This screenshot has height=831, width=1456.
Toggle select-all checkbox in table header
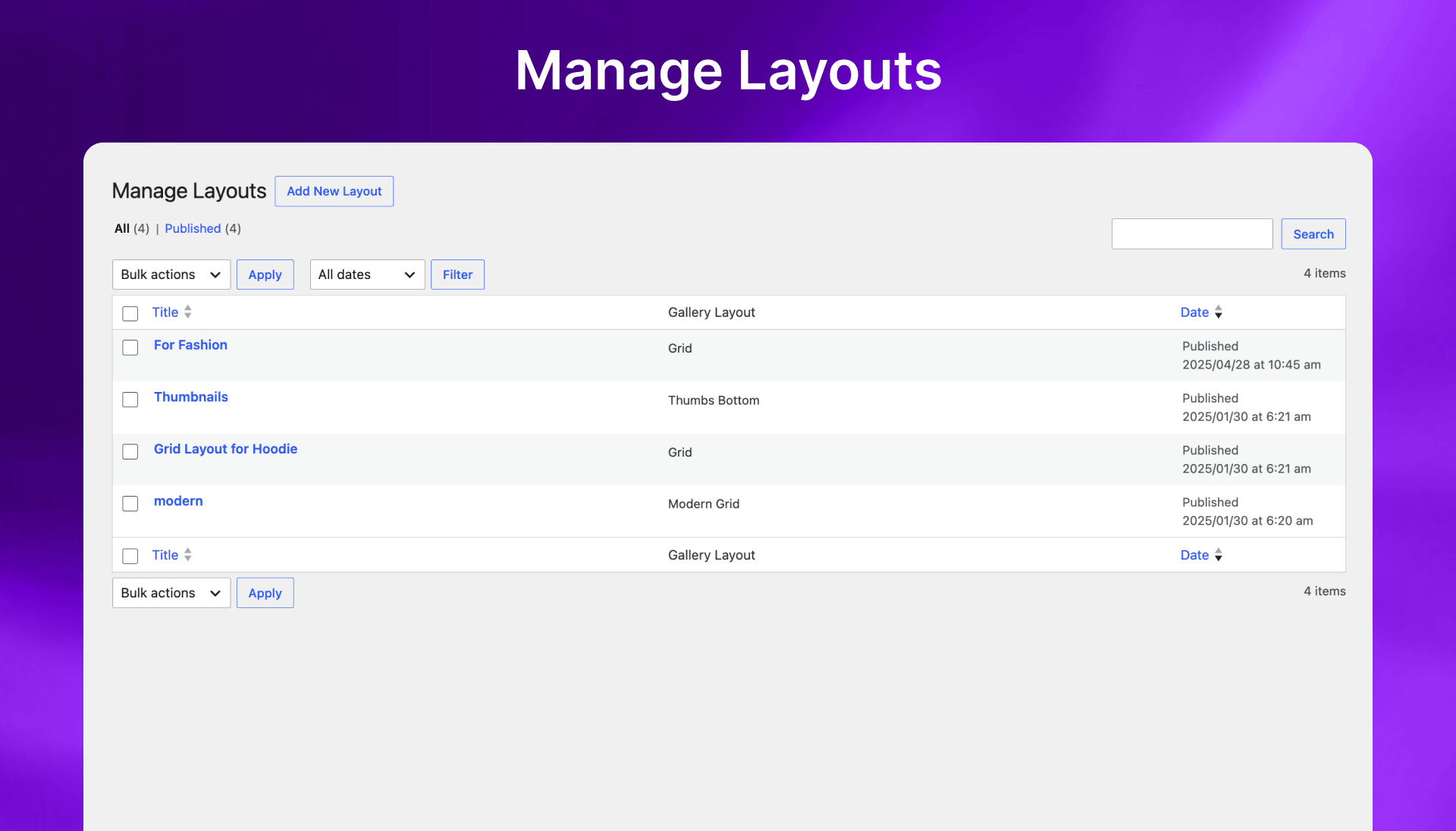[x=130, y=313]
